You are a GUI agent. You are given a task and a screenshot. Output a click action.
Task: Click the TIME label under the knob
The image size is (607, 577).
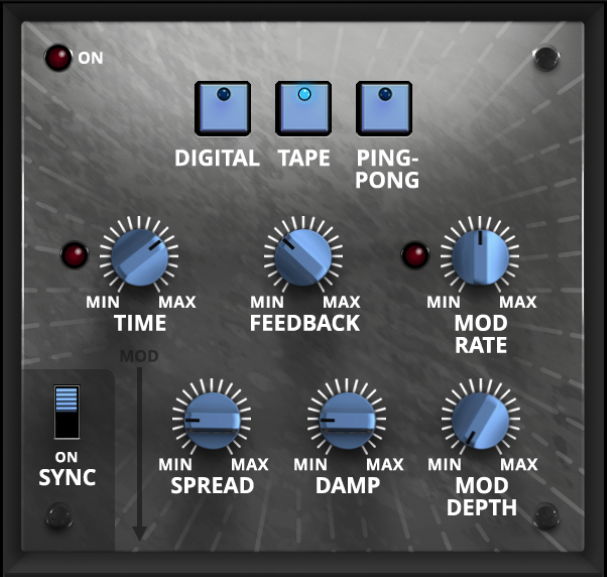141,323
